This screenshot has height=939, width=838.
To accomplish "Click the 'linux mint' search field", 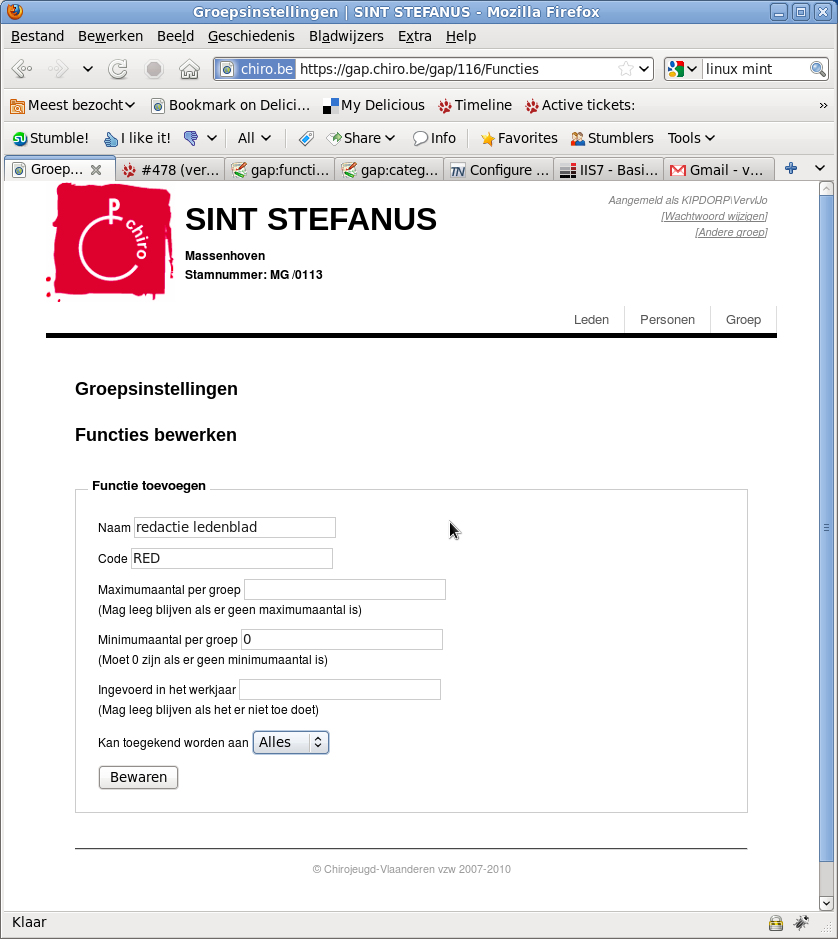I will click(755, 69).
